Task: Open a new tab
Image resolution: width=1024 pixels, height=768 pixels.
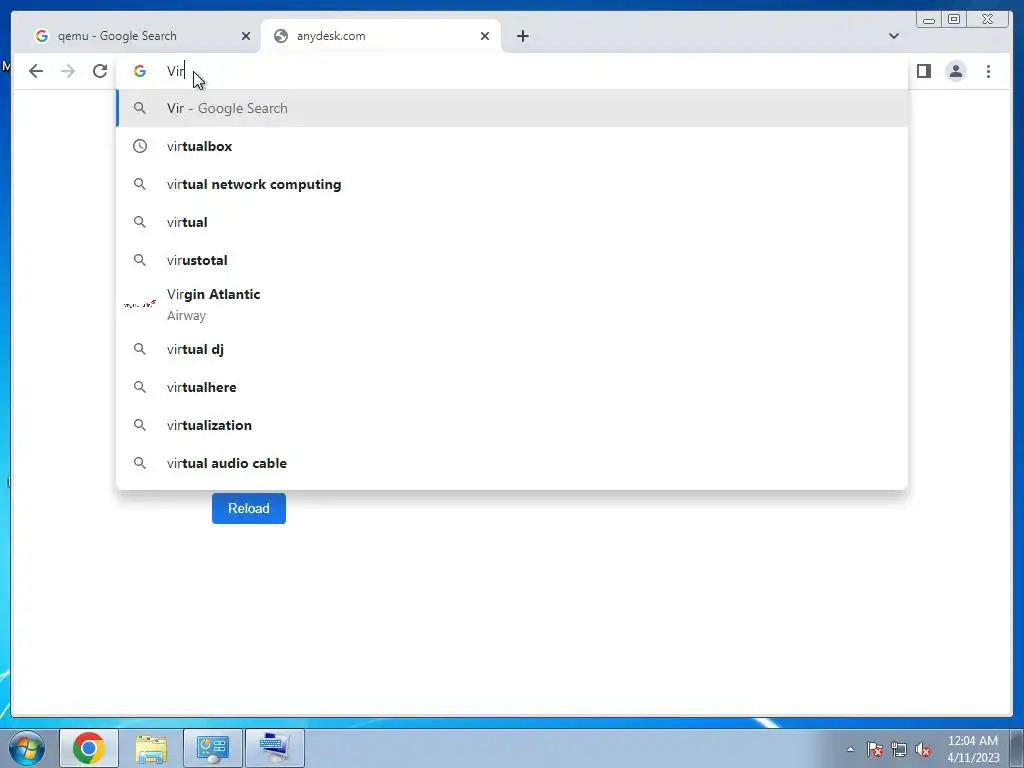Action: pyautogui.click(x=522, y=36)
